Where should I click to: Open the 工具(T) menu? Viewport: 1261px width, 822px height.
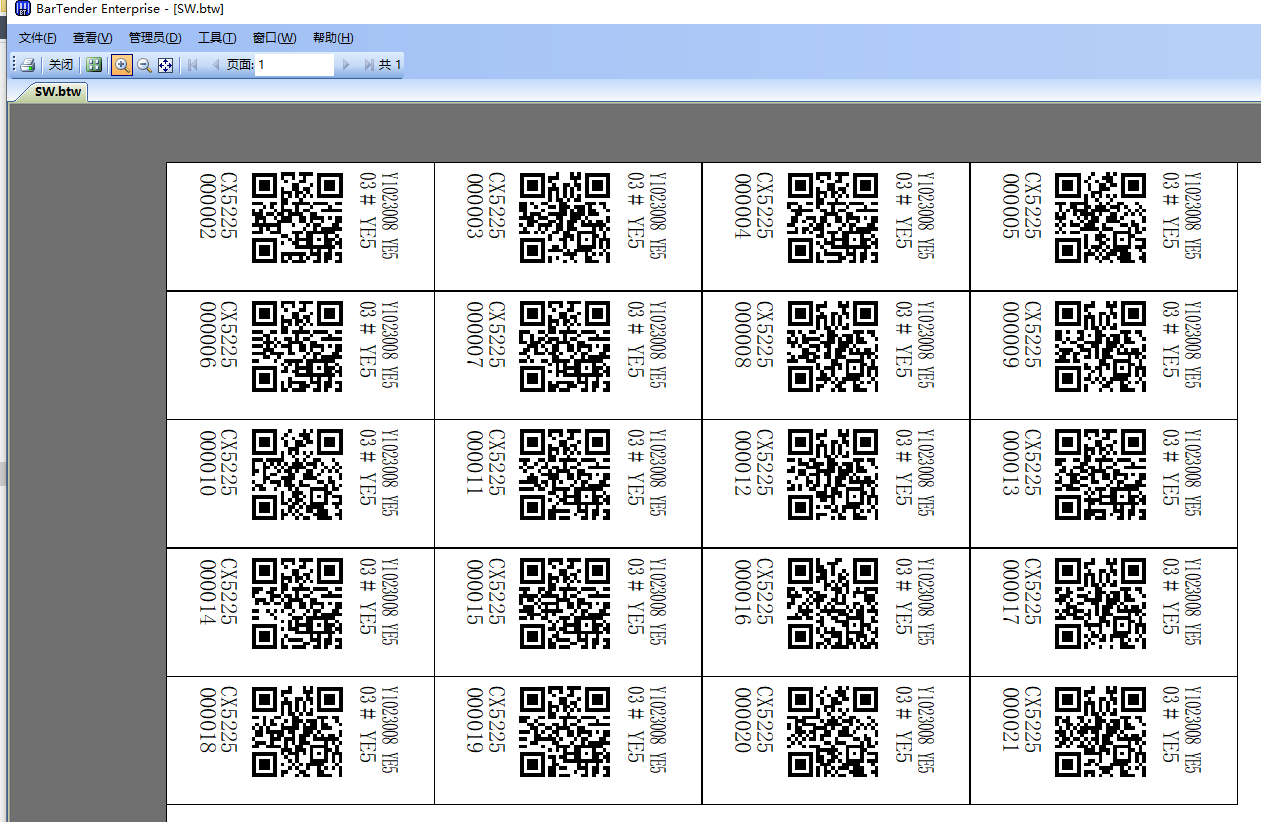point(217,38)
